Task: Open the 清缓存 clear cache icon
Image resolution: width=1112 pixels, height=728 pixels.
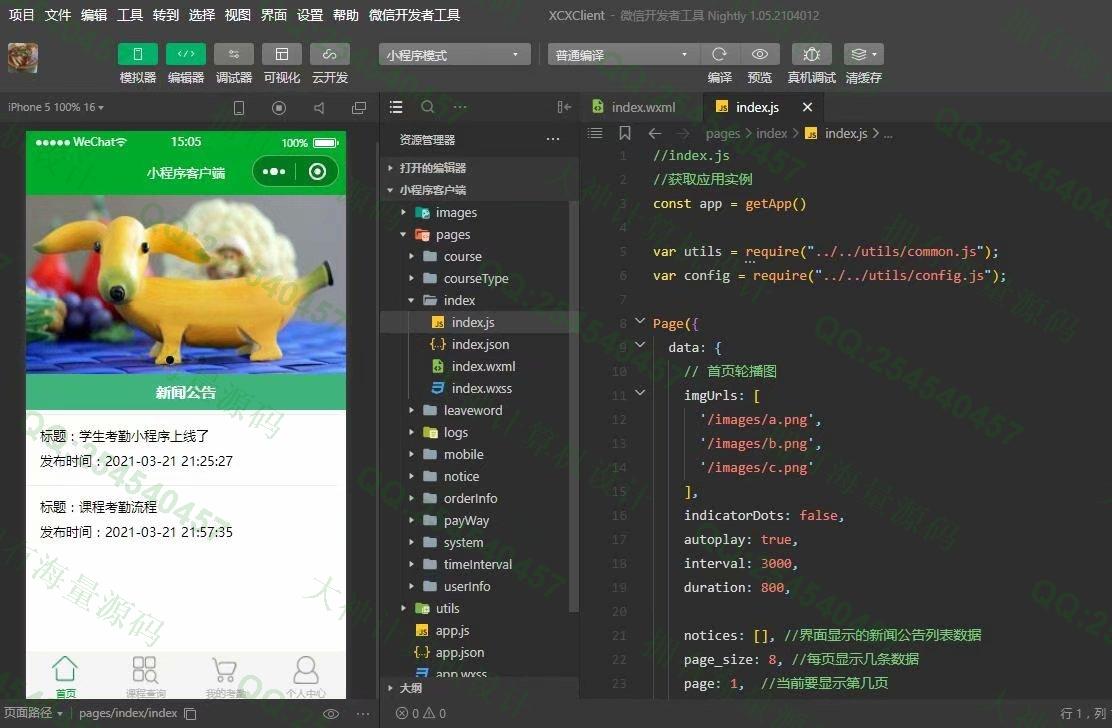Action: click(863, 55)
